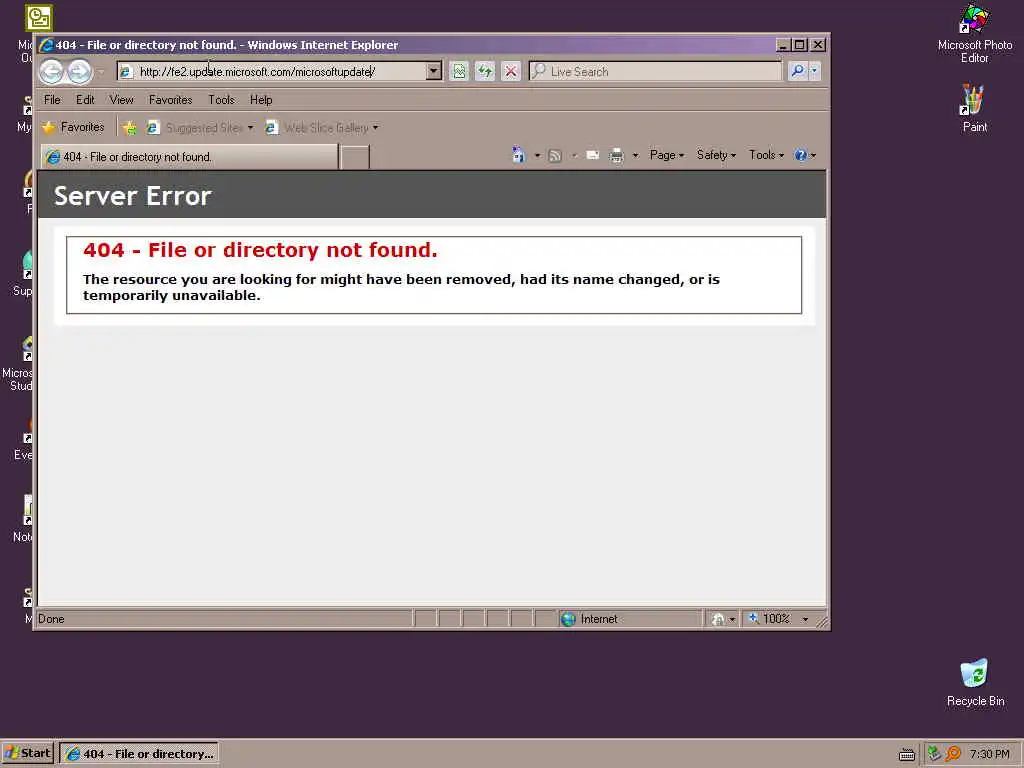Click the resource removed explanation text
The height and width of the screenshot is (768, 1024).
tap(401, 287)
